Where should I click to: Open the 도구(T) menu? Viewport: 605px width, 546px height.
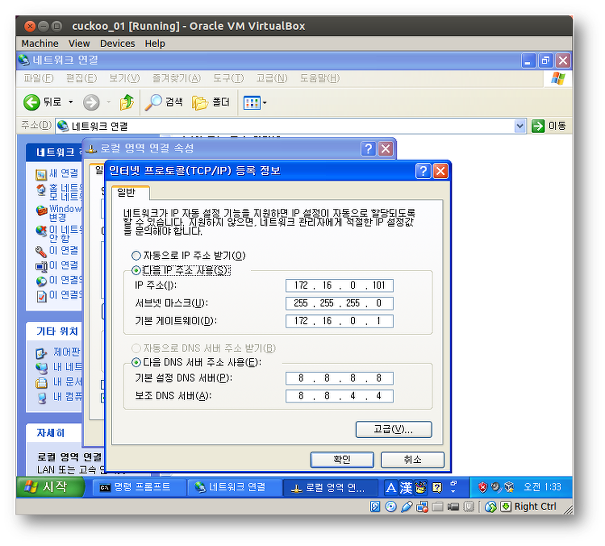pyautogui.click(x=228, y=78)
